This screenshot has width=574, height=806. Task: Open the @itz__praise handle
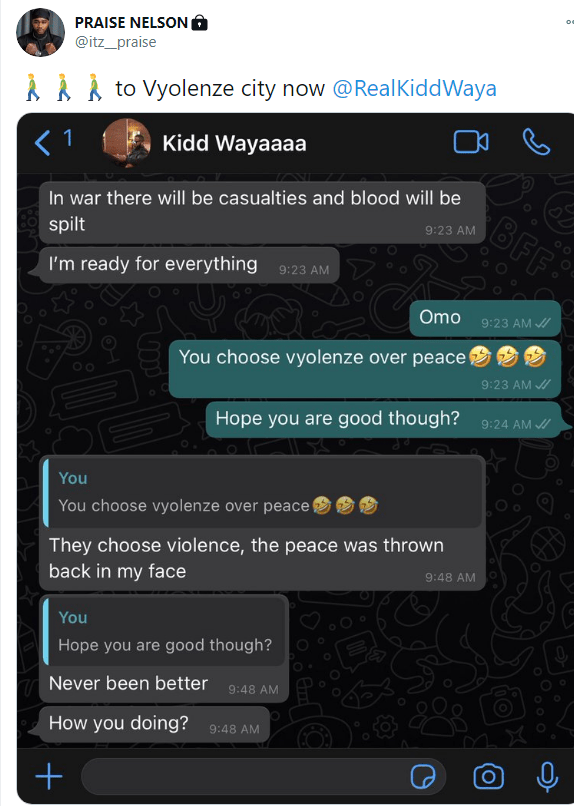[116, 42]
